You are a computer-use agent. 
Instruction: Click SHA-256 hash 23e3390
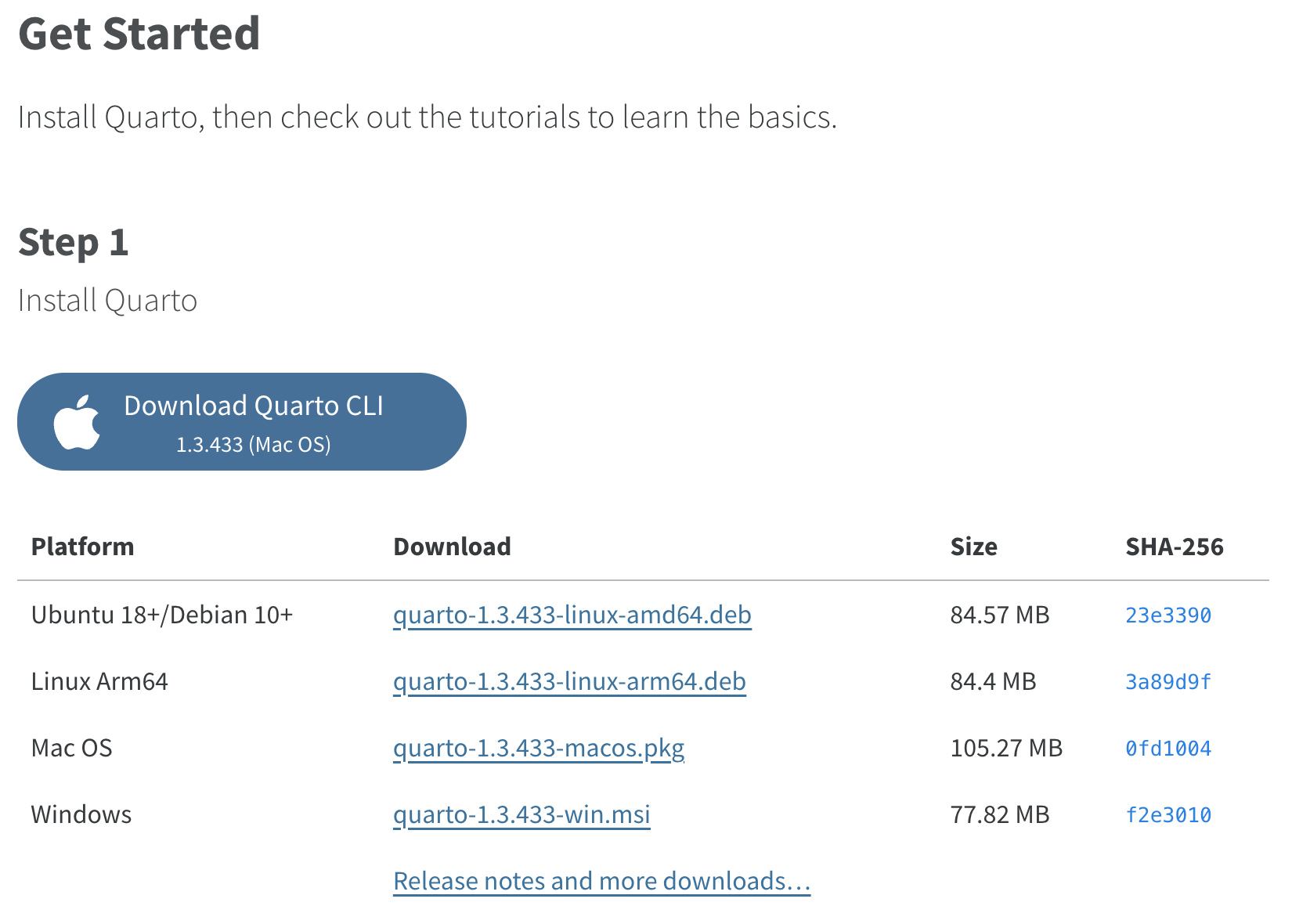[1167, 615]
